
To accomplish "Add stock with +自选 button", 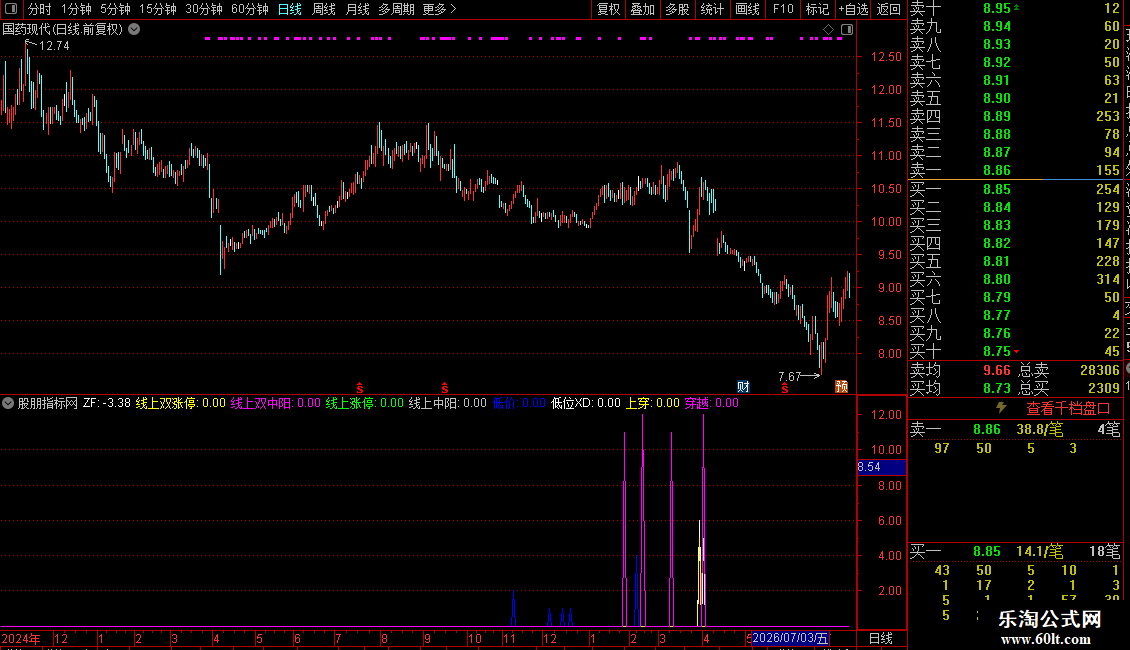I will point(853,9).
